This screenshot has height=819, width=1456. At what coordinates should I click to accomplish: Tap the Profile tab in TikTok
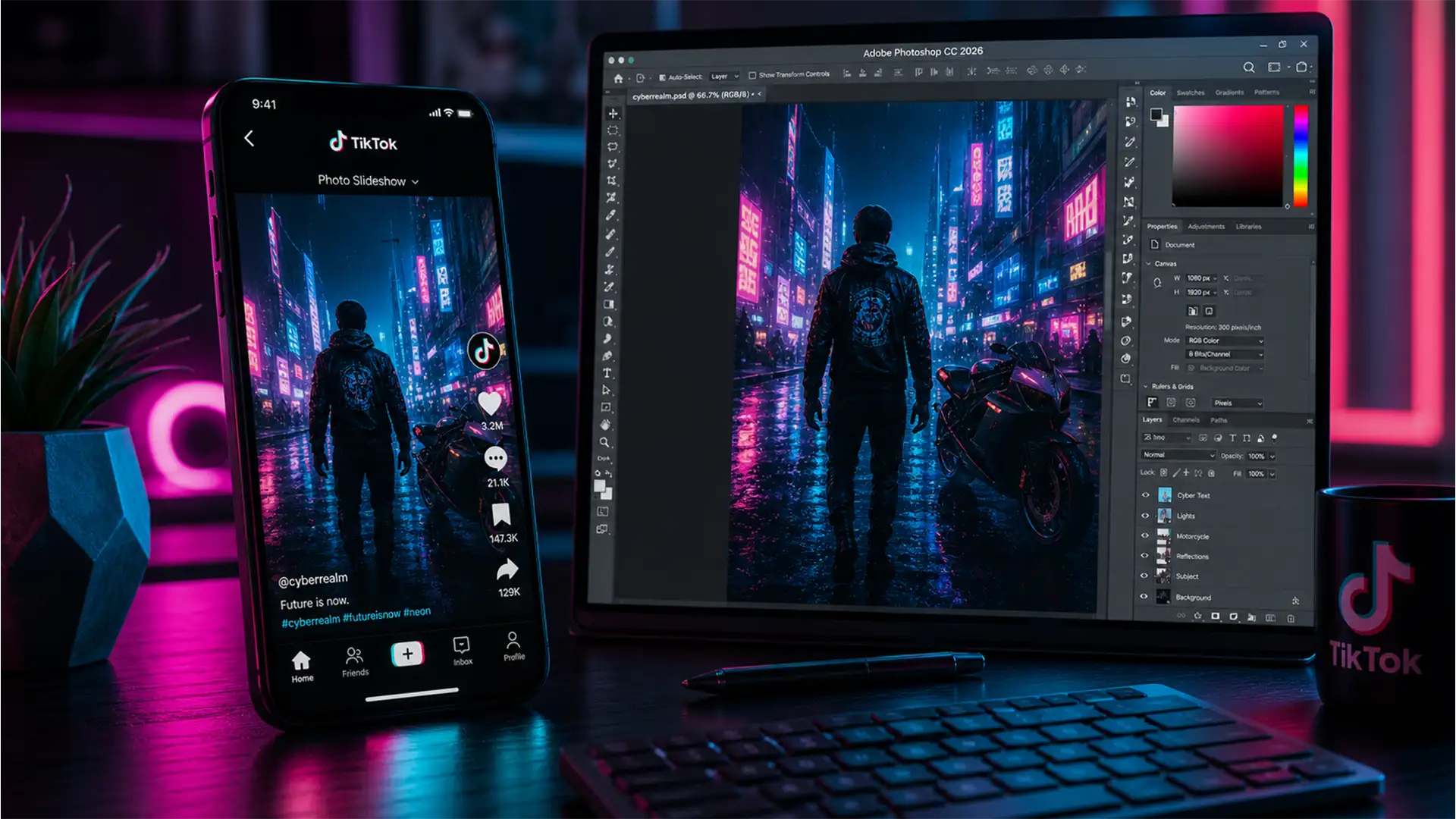(513, 645)
